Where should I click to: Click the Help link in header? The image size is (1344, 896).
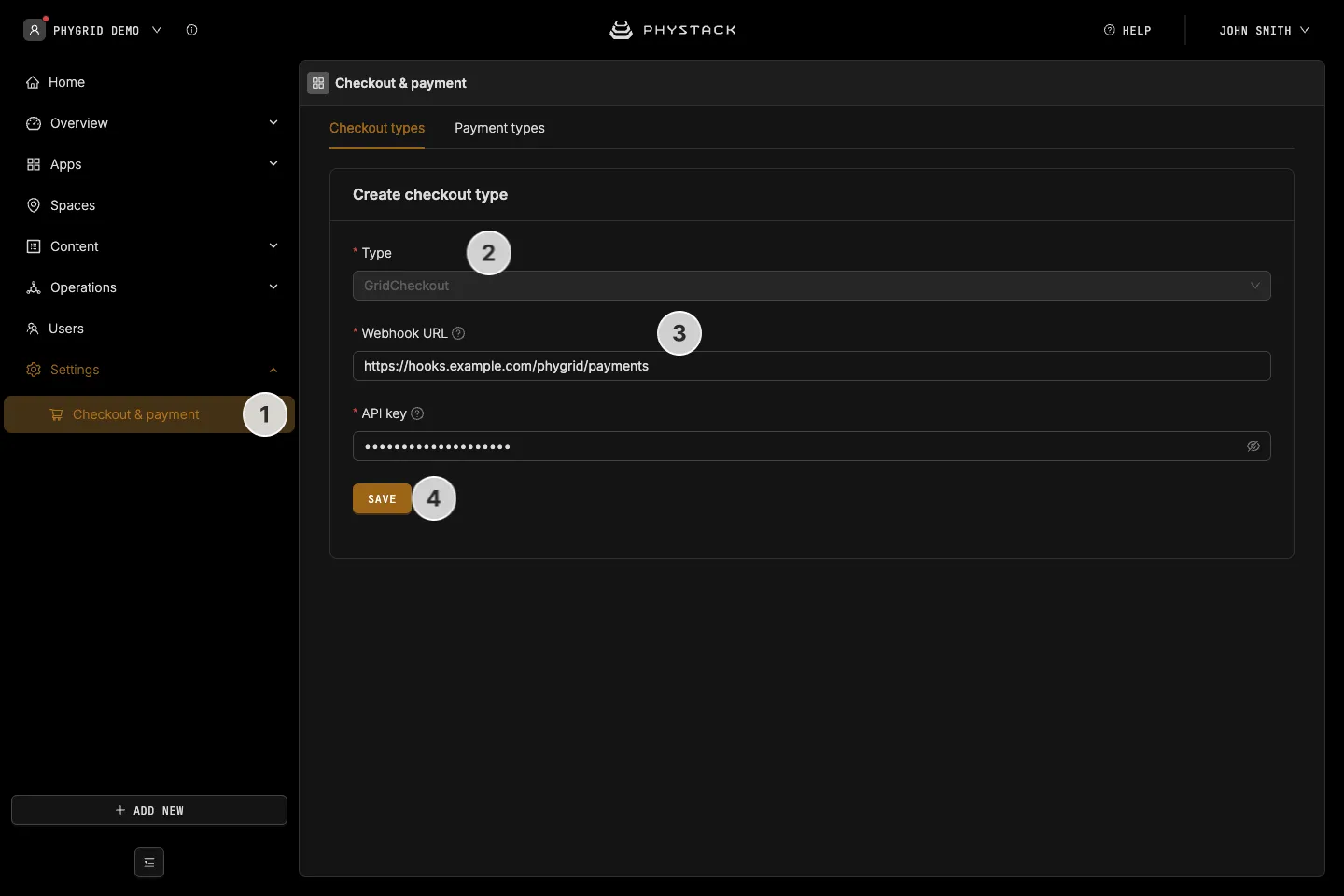click(x=1127, y=30)
